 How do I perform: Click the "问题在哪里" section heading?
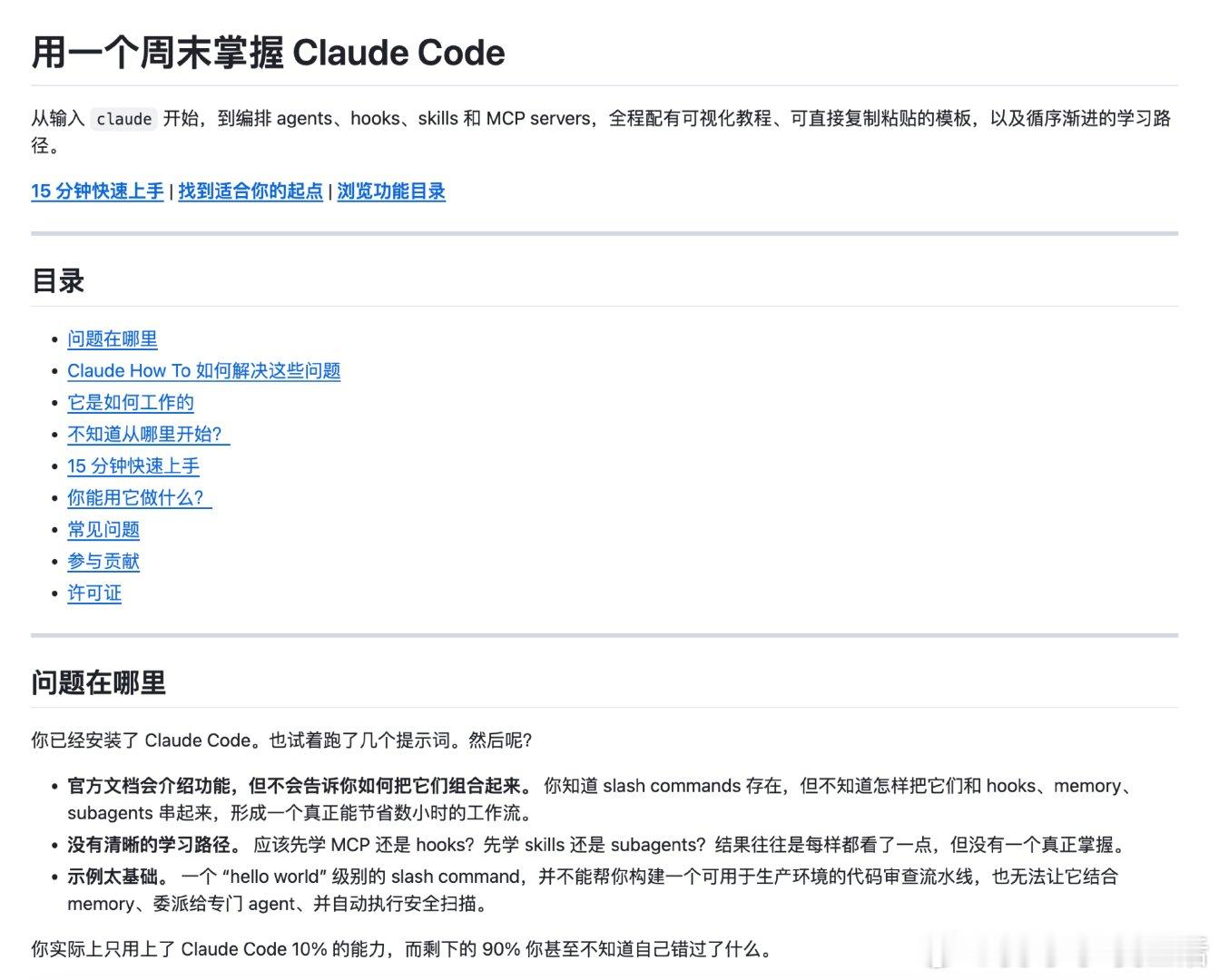tap(98, 684)
